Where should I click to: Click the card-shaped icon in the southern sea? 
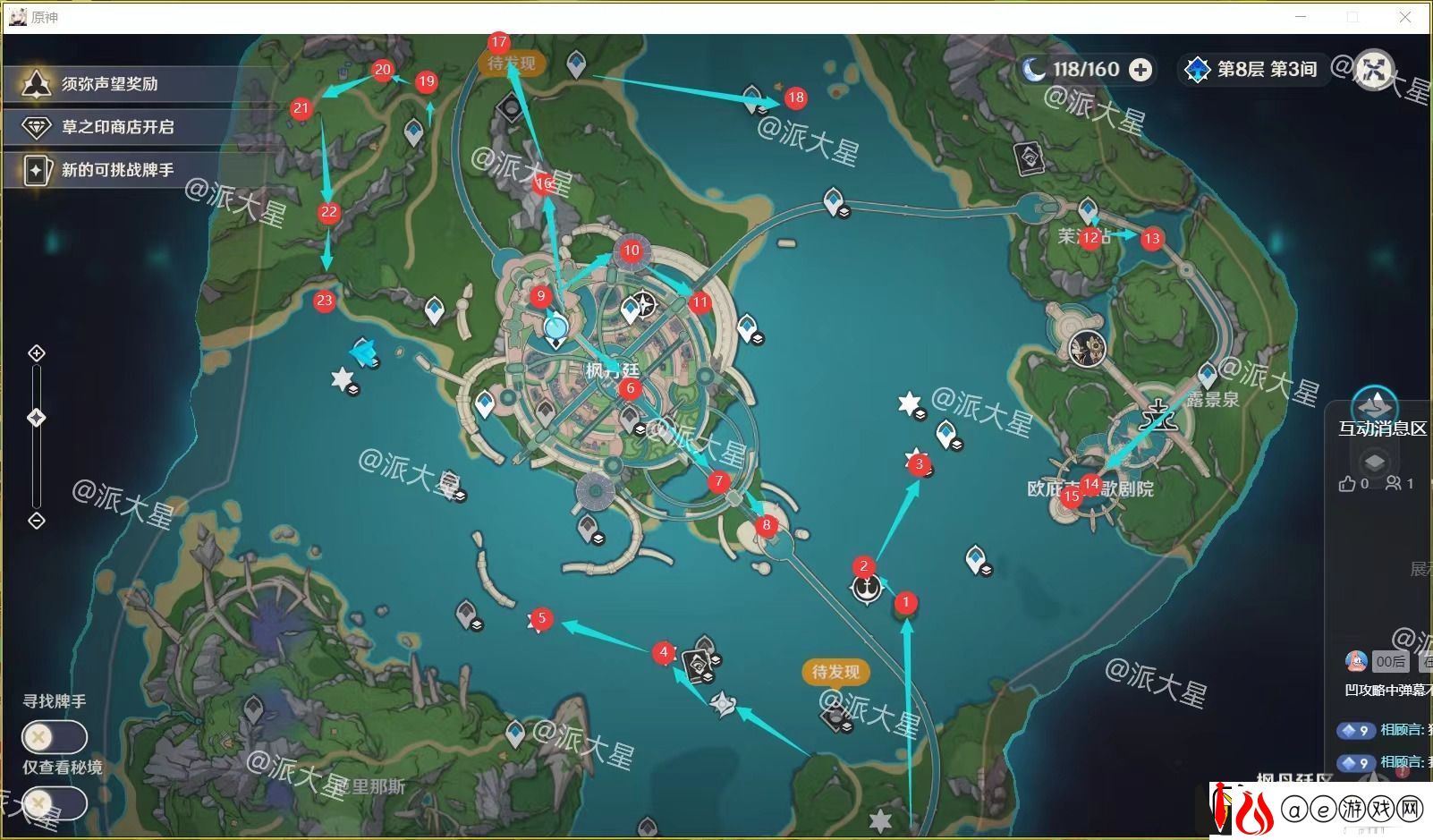click(698, 666)
